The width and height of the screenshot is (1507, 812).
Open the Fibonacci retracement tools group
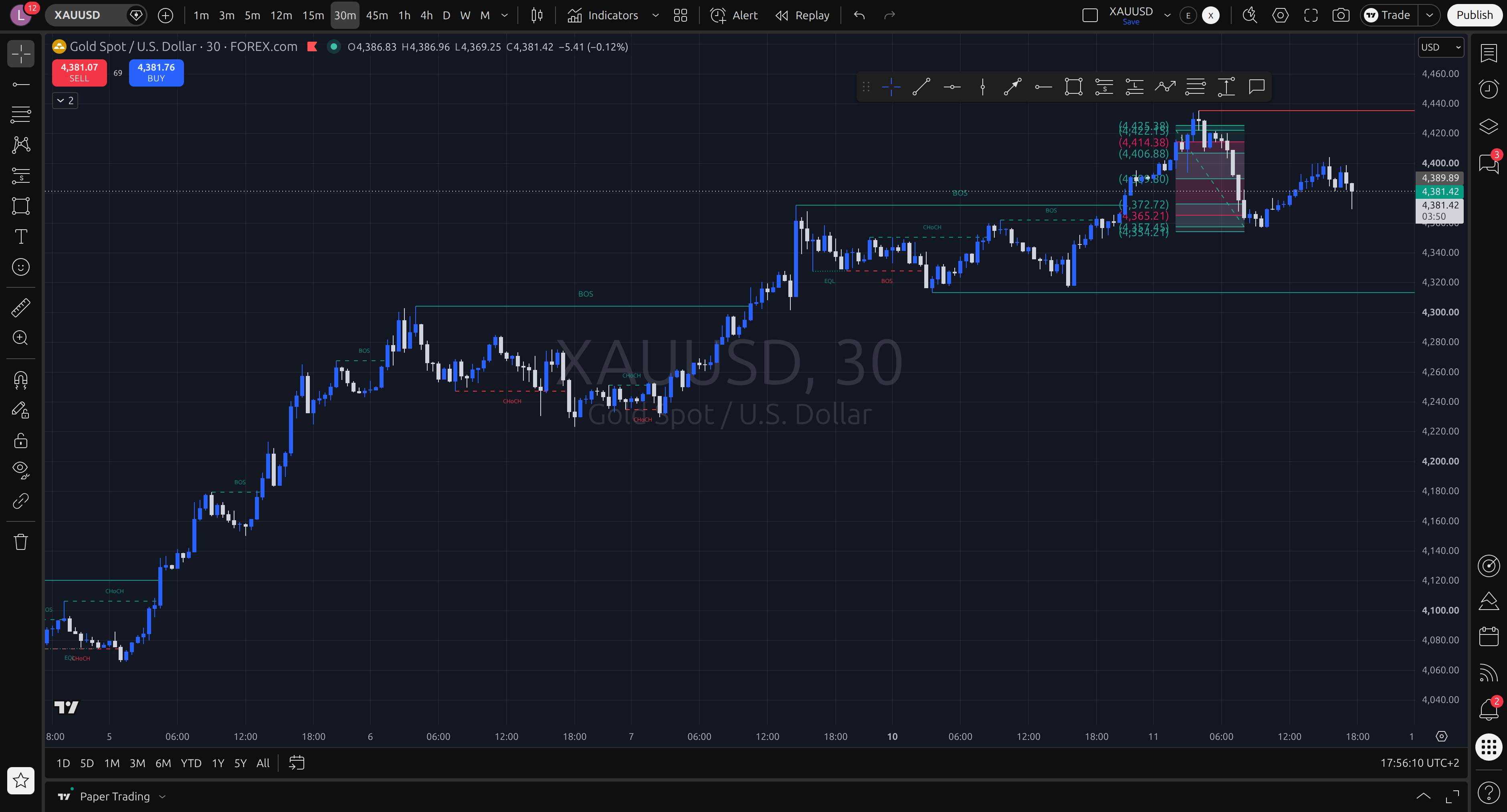21,115
